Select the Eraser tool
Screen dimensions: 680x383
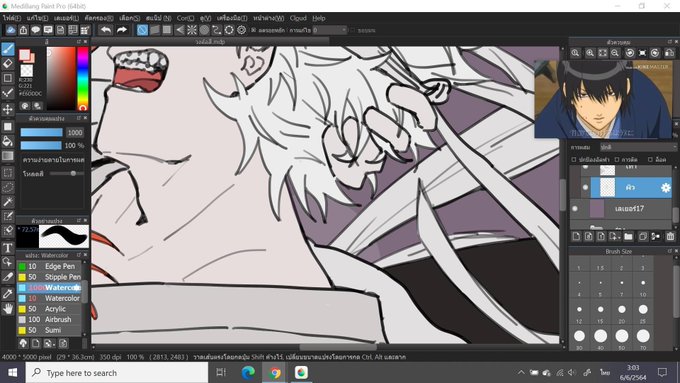click(8, 64)
